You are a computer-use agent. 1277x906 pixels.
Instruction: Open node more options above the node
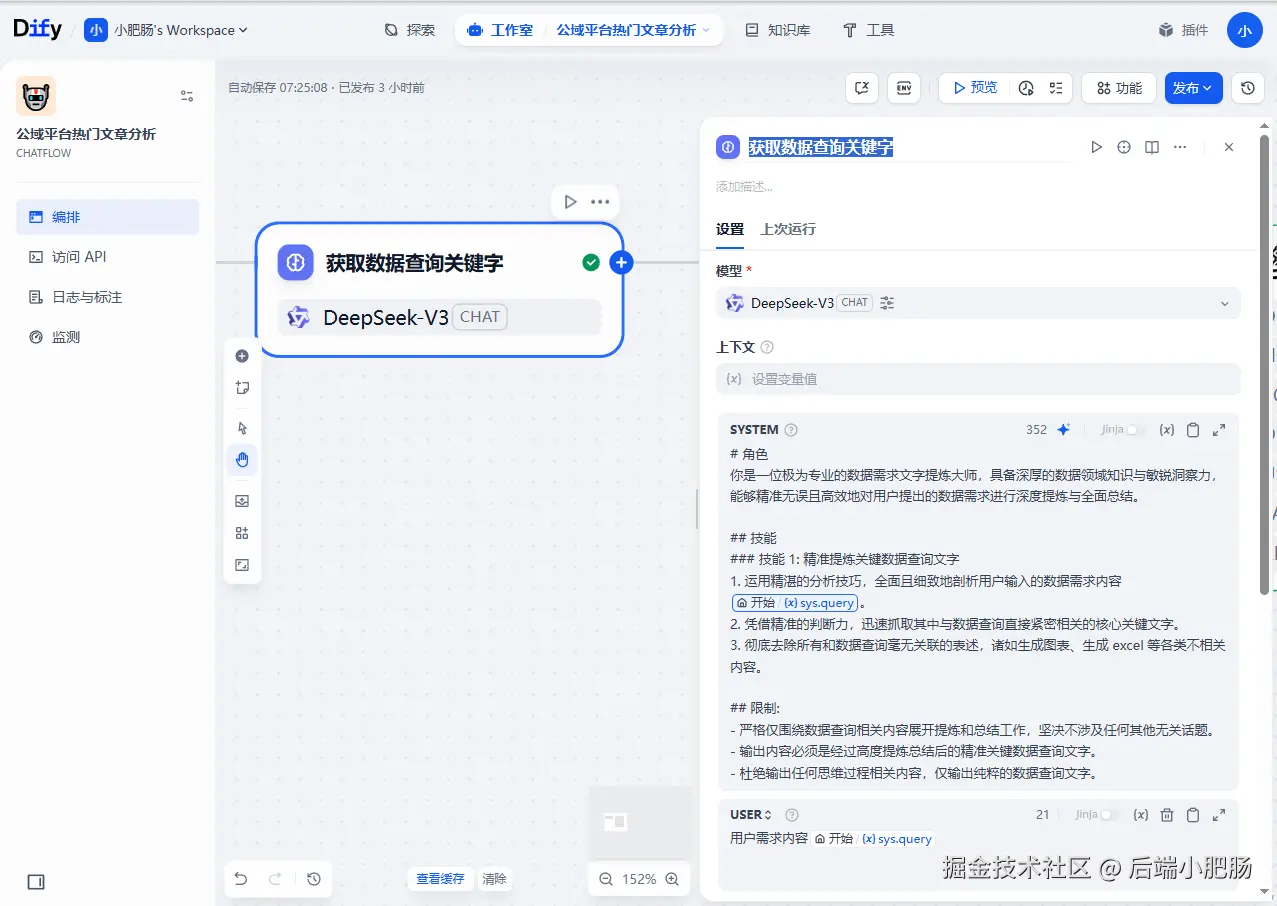pyautogui.click(x=600, y=202)
